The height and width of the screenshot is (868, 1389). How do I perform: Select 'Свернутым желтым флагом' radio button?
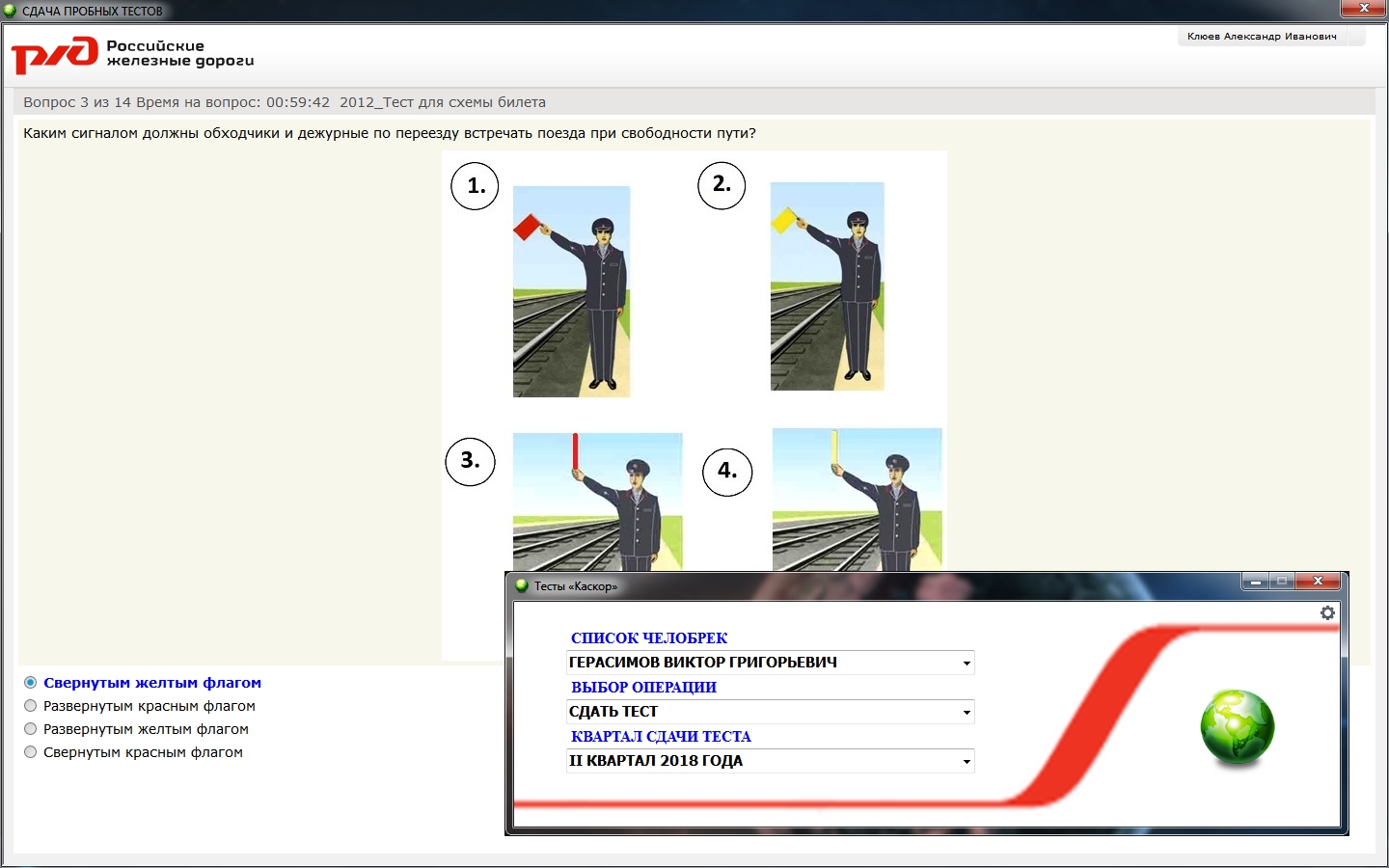31,683
